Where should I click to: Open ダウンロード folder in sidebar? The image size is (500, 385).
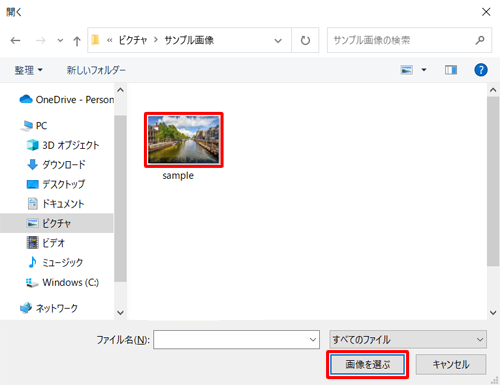56,165
